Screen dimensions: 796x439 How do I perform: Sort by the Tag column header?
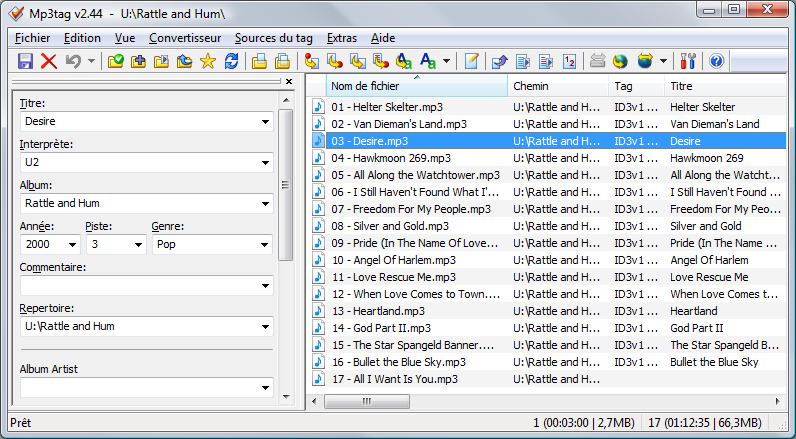pyautogui.click(x=637, y=86)
